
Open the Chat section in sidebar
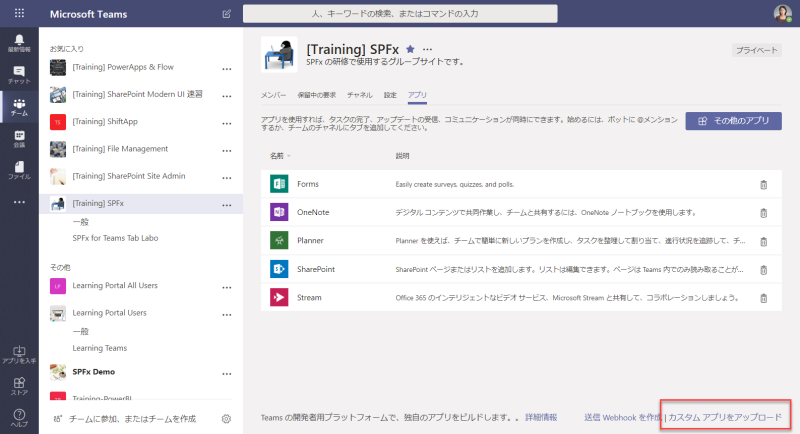pyautogui.click(x=19, y=75)
